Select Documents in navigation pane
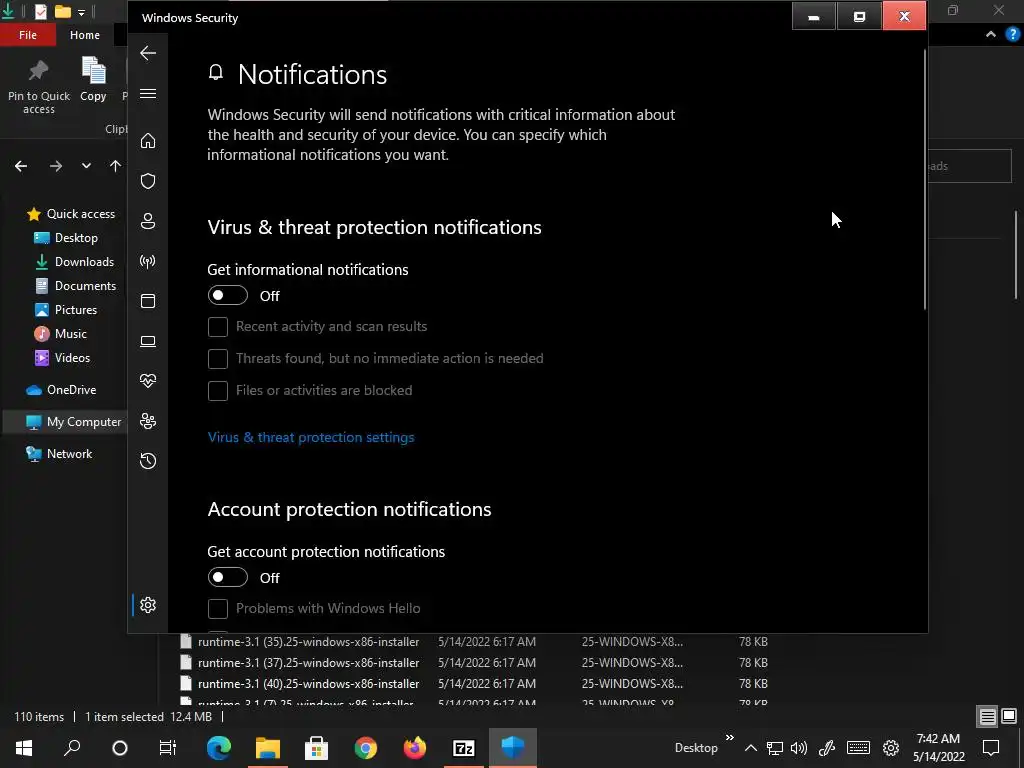Viewport: 1024px width, 768px height. tap(75, 286)
